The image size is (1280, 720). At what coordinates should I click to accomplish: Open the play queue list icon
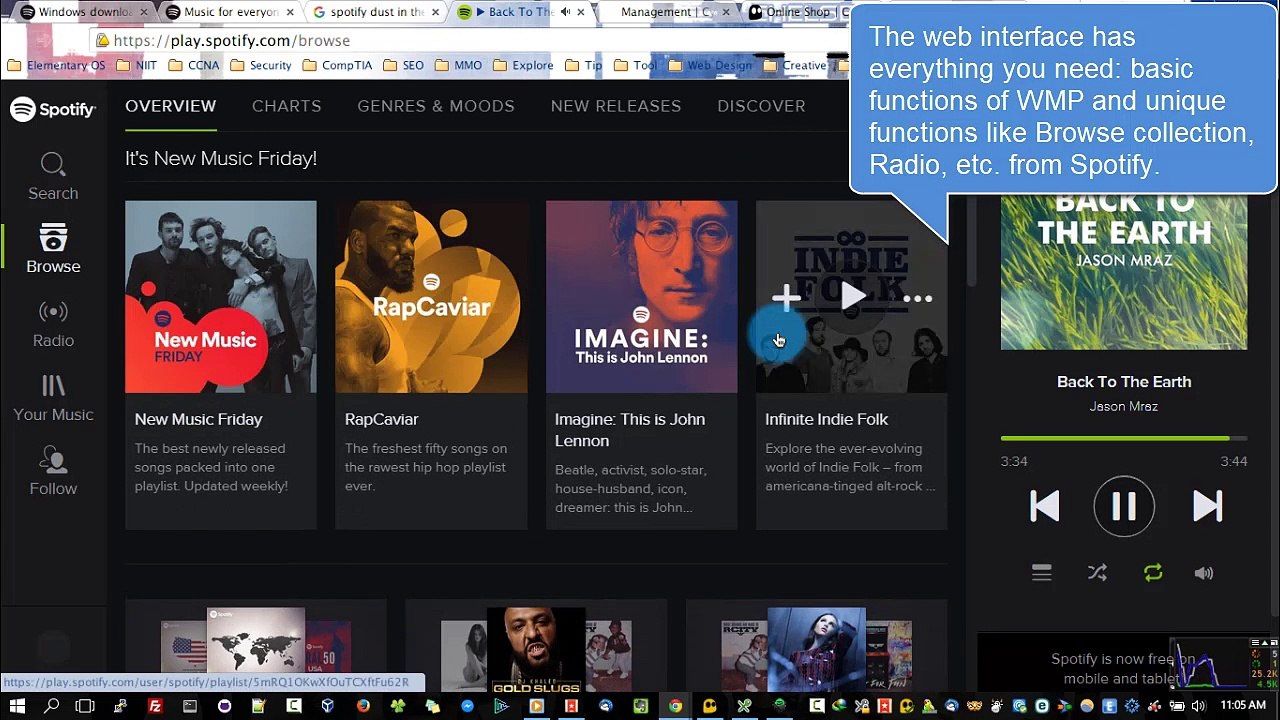tap(1041, 573)
